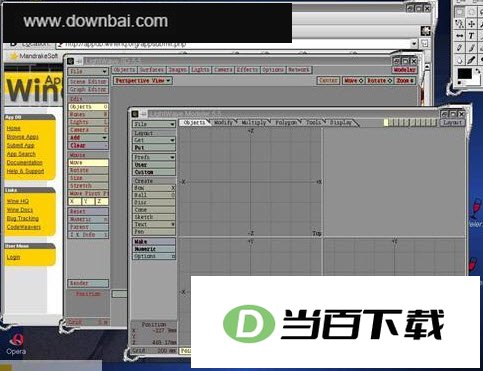
Task: Select Objects edit mode in Layout sidebar
Action: click(88, 107)
